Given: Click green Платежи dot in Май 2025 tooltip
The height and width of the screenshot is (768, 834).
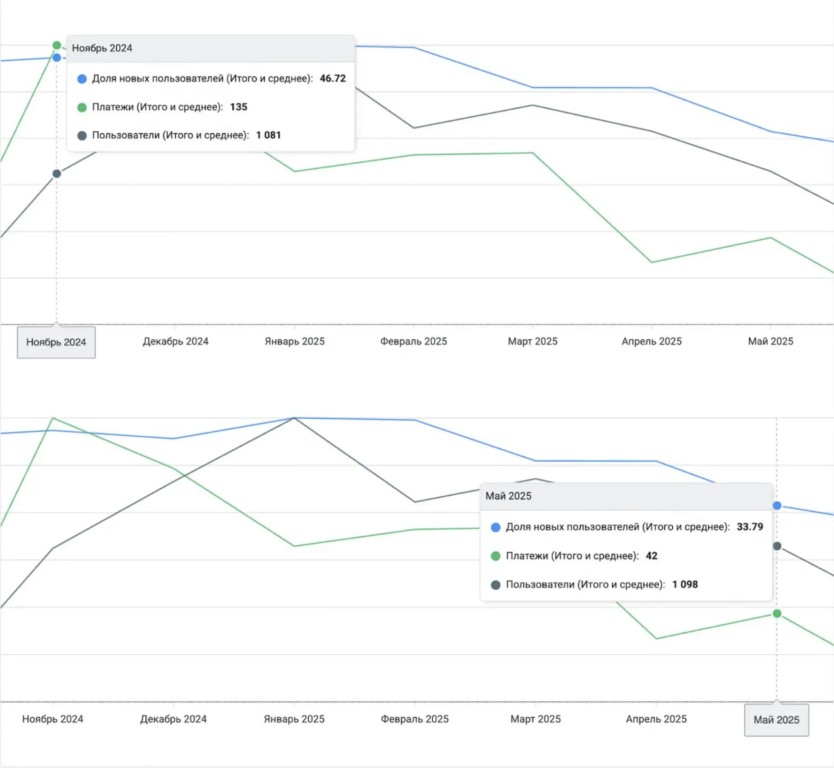Looking at the screenshot, I should tap(496, 556).
